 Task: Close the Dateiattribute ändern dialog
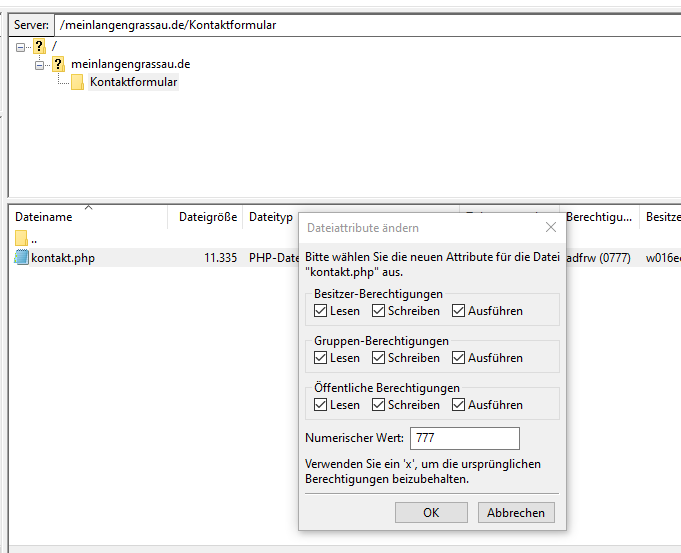tap(551, 227)
